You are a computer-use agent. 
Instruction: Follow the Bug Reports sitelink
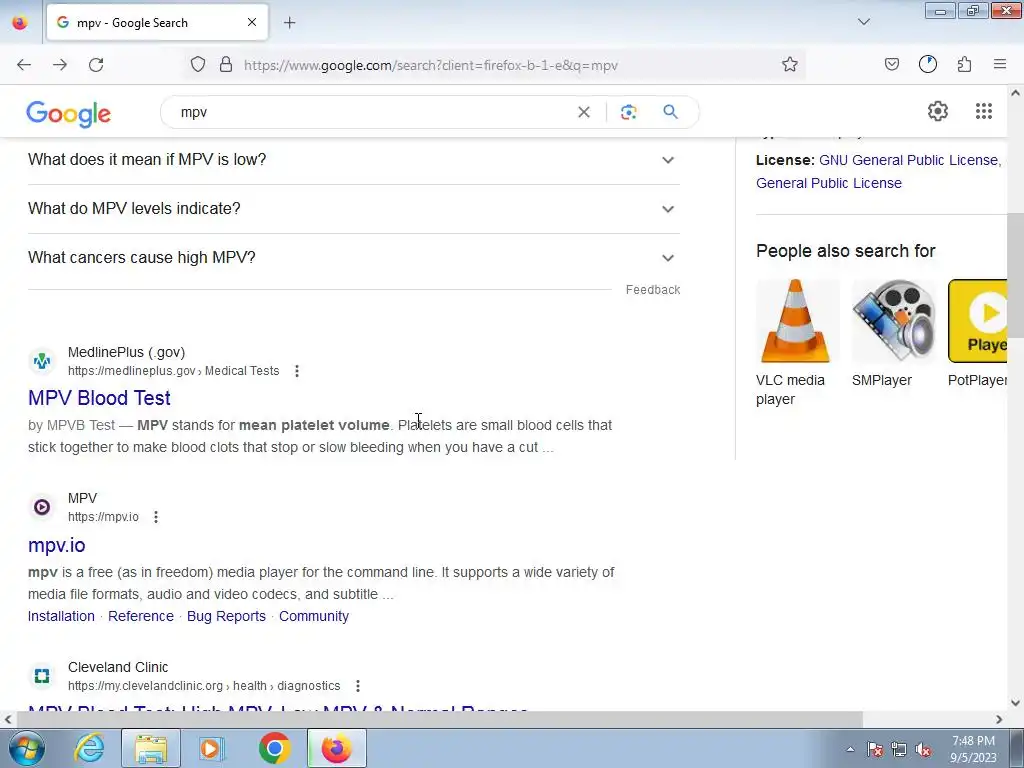pyautogui.click(x=226, y=616)
